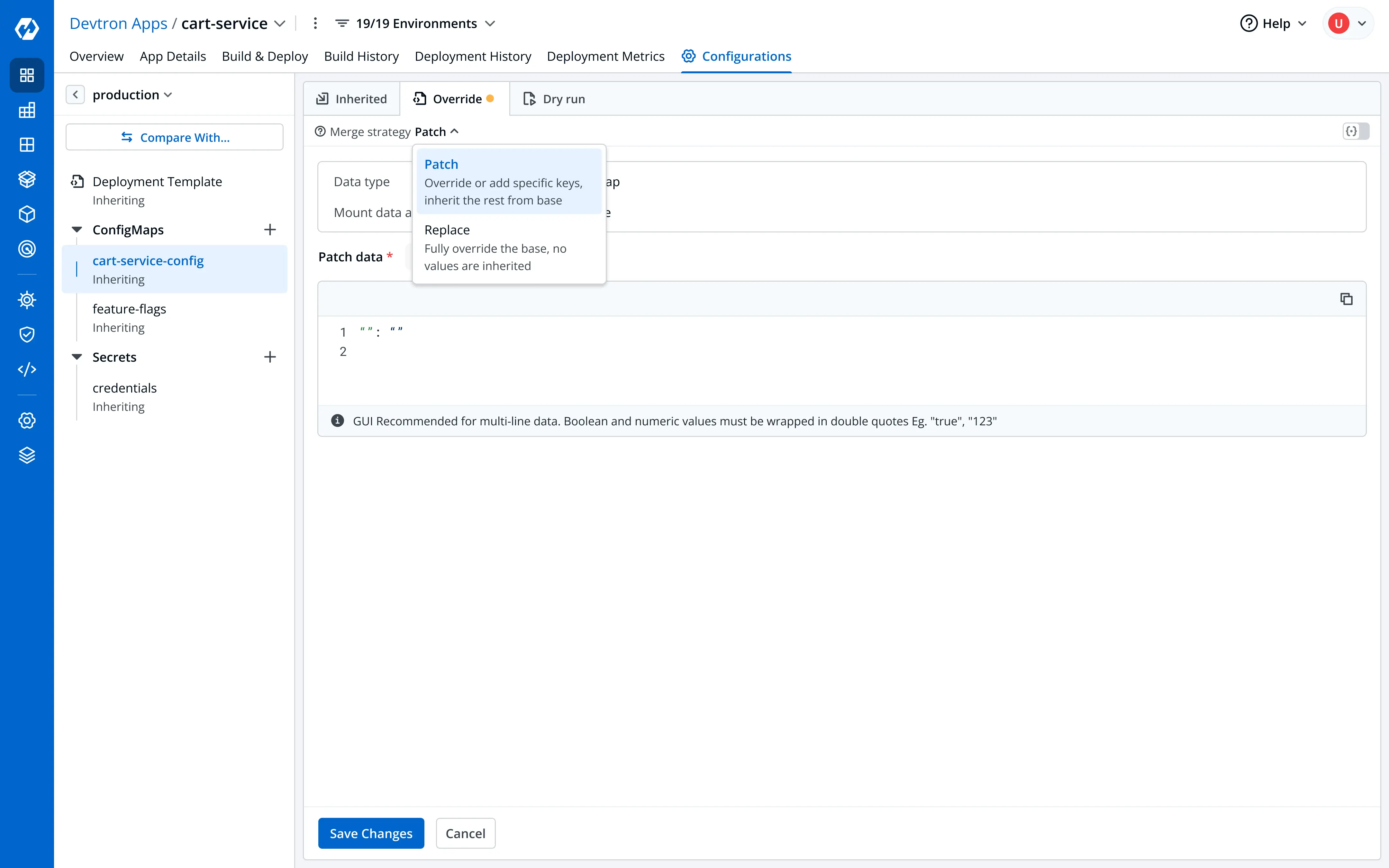Follow the Devtron Apps breadcrumb link
Viewport: 1389px width, 868px height.
click(x=118, y=23)
